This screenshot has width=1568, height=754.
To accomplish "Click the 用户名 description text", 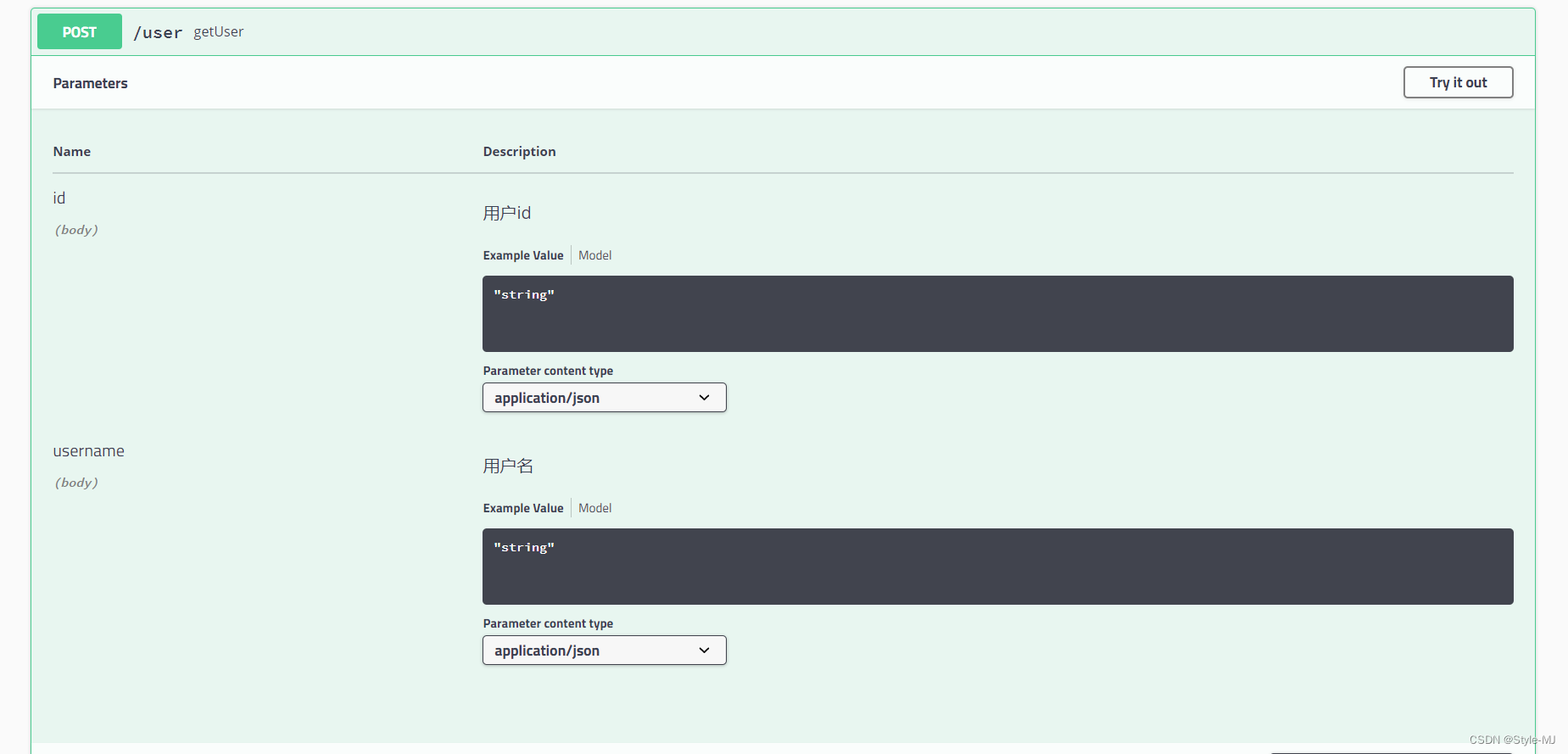I will coord(508,466).
